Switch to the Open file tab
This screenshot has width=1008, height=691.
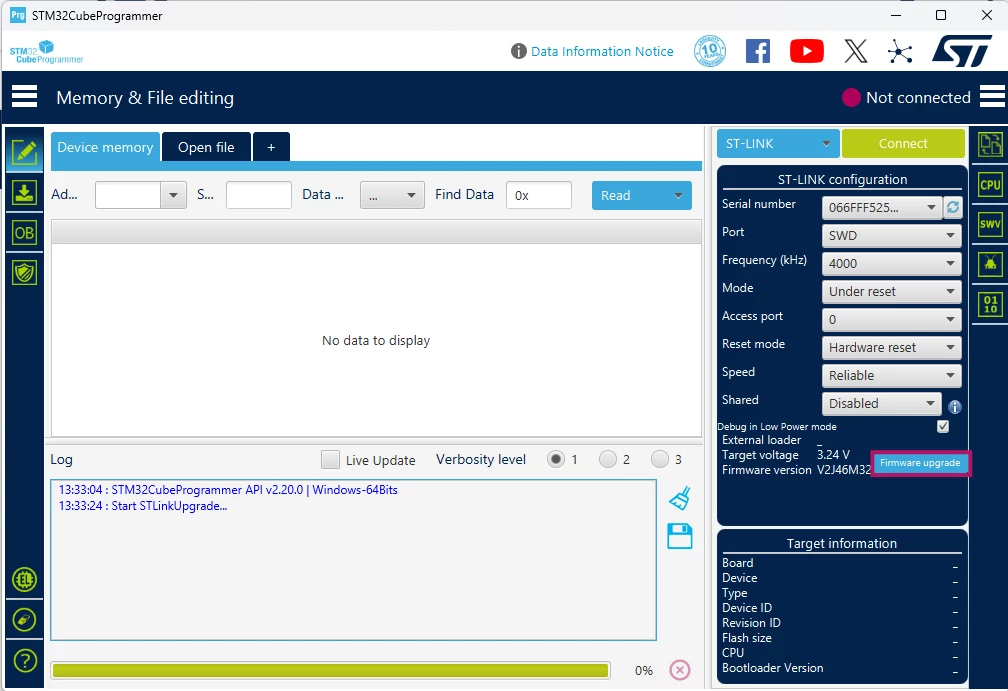pyautogui.click(x=206, y=147)
